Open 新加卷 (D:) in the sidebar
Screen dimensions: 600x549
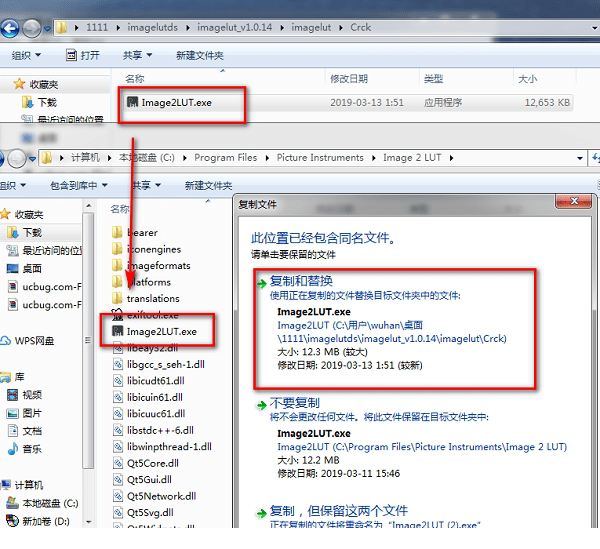click(x=38, y=521)
